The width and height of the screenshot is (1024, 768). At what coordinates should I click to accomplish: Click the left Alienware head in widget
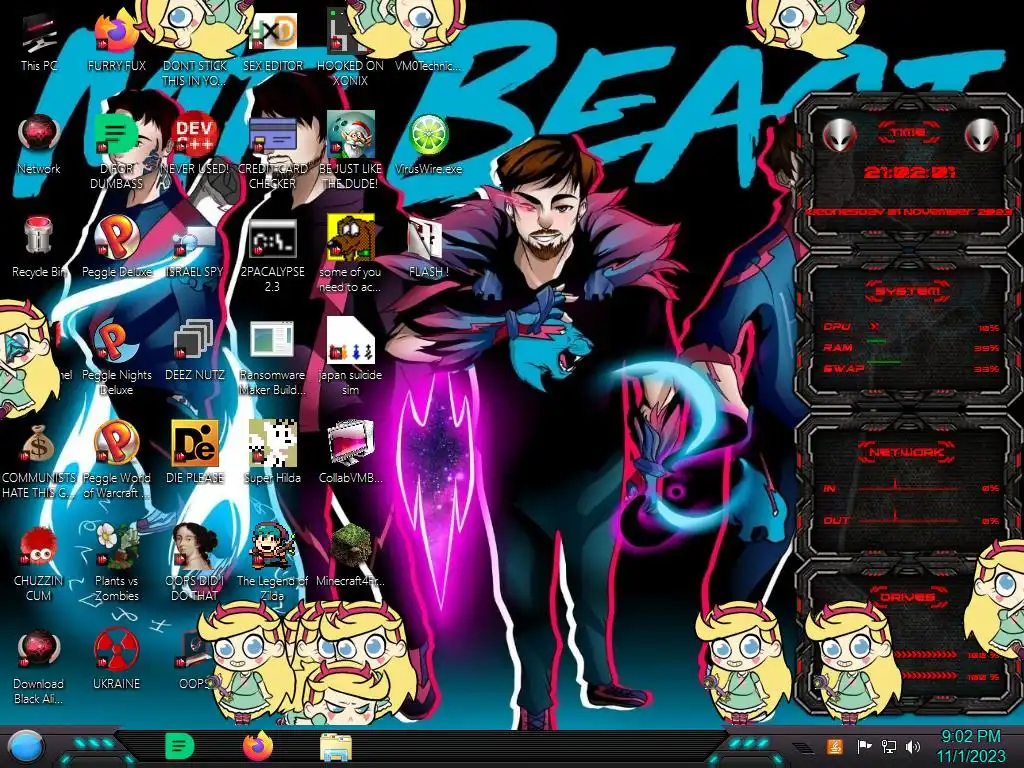coord(839,136)
